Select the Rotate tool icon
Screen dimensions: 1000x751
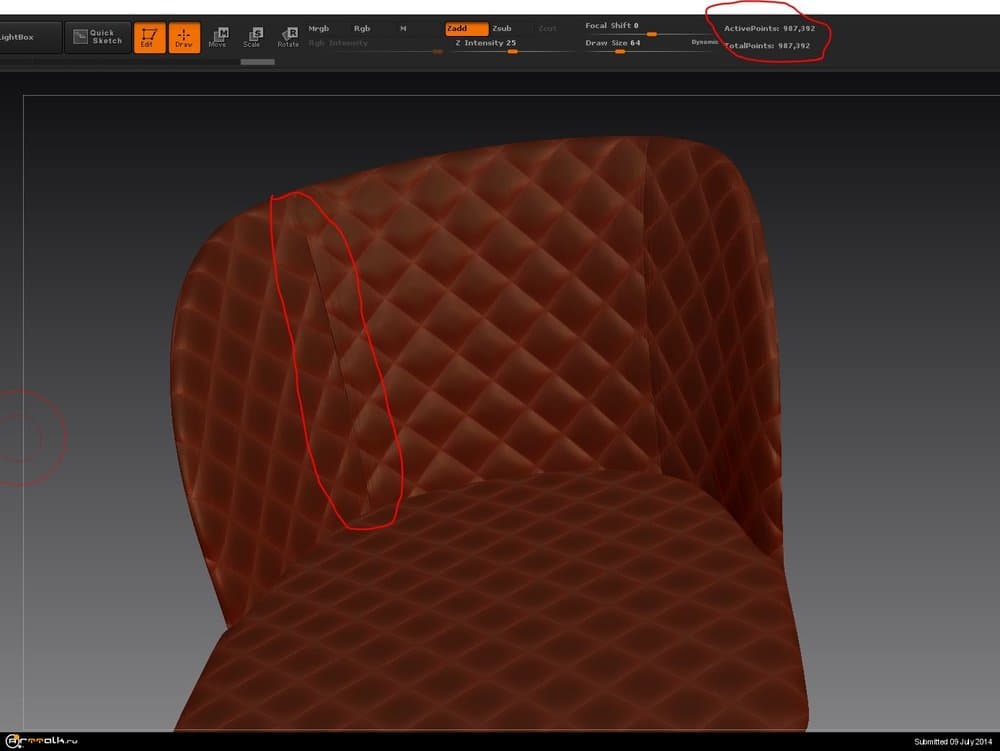(288, 38)
